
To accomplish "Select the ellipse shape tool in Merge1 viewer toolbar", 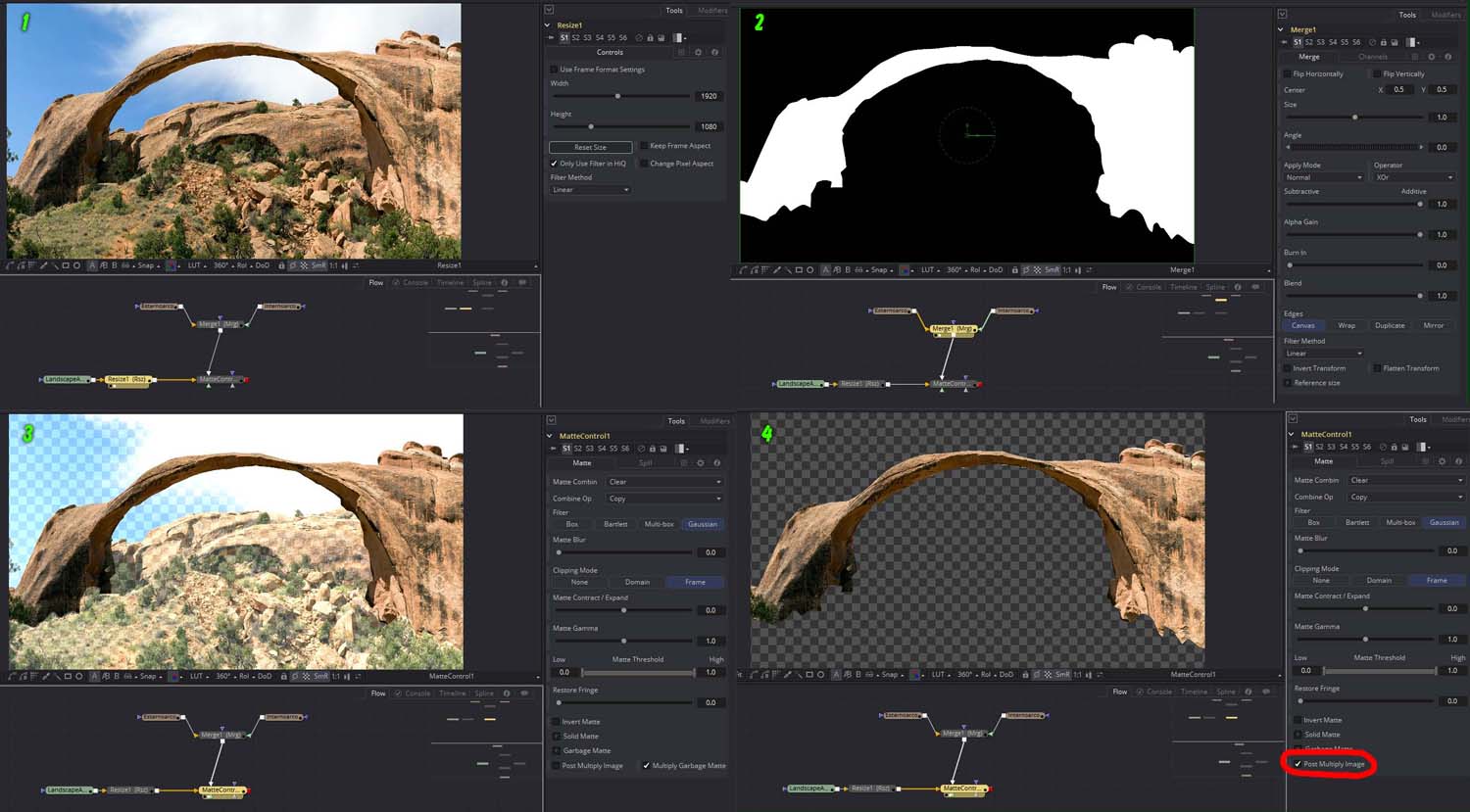I will pyautogui.click(x=810, y=269).
